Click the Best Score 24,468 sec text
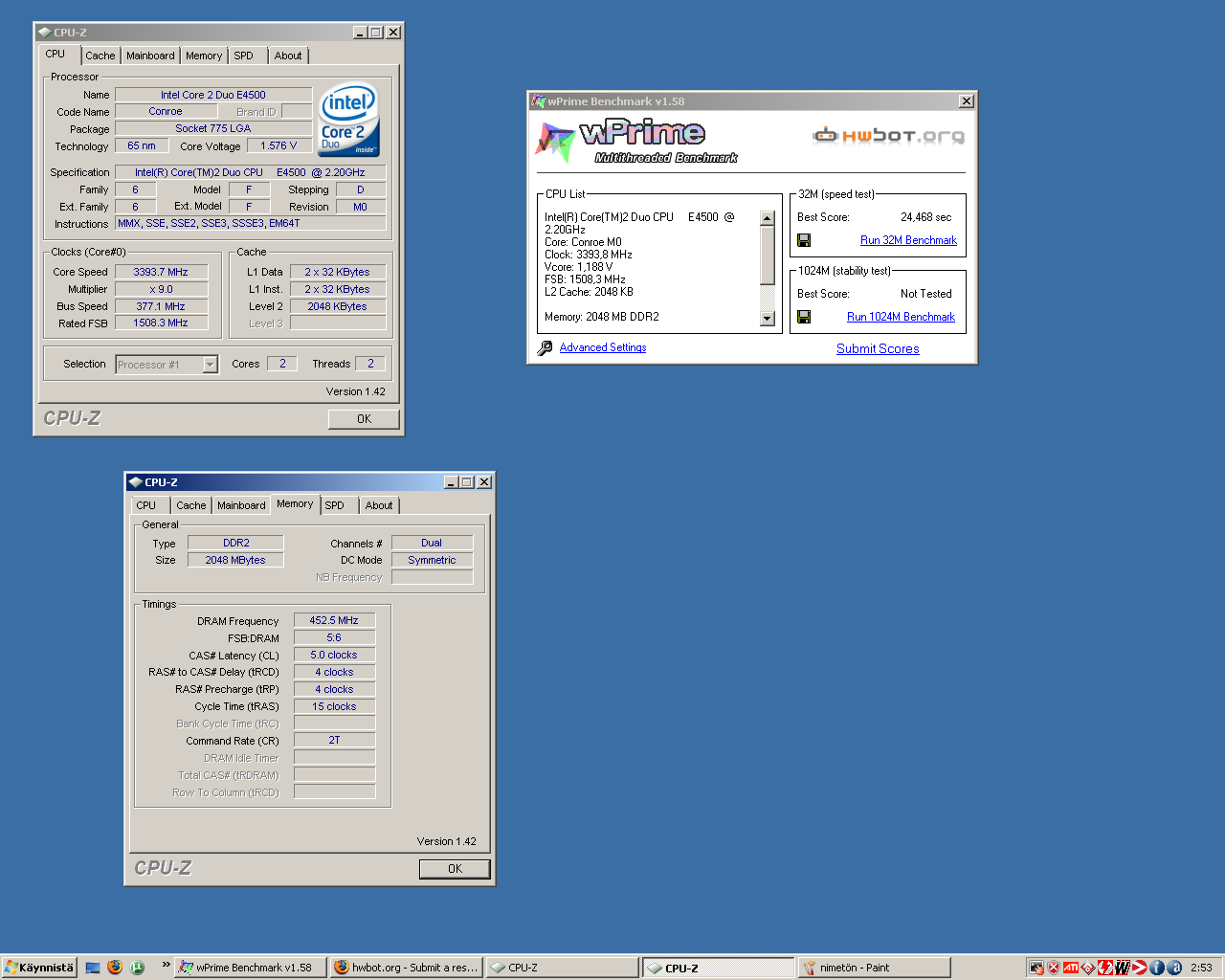This screenshot has width=1225, height=980. click(x=925, y=217)
